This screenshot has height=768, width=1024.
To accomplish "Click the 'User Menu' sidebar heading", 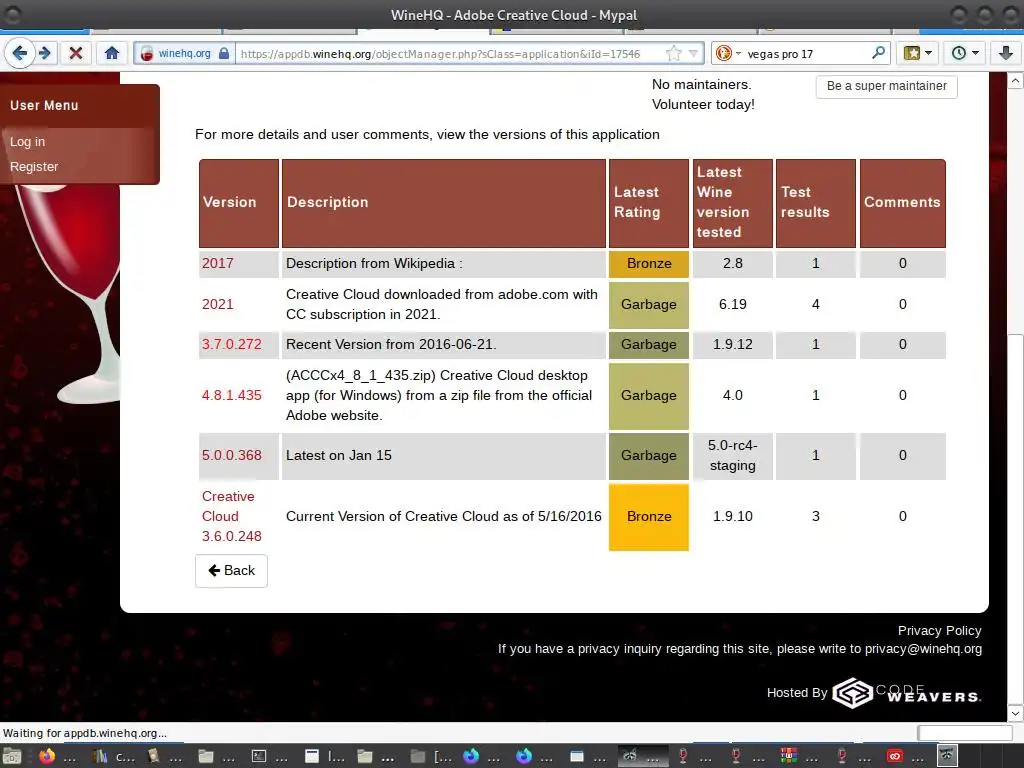I will tap(44, 105).
